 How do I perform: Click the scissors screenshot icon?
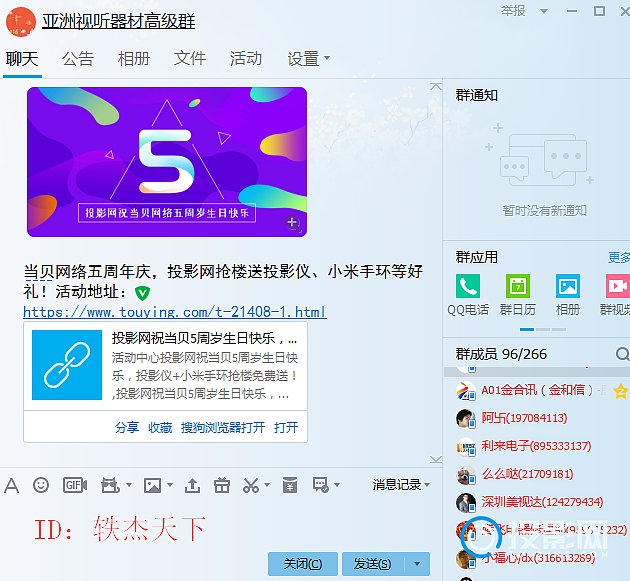coord(251,485)
